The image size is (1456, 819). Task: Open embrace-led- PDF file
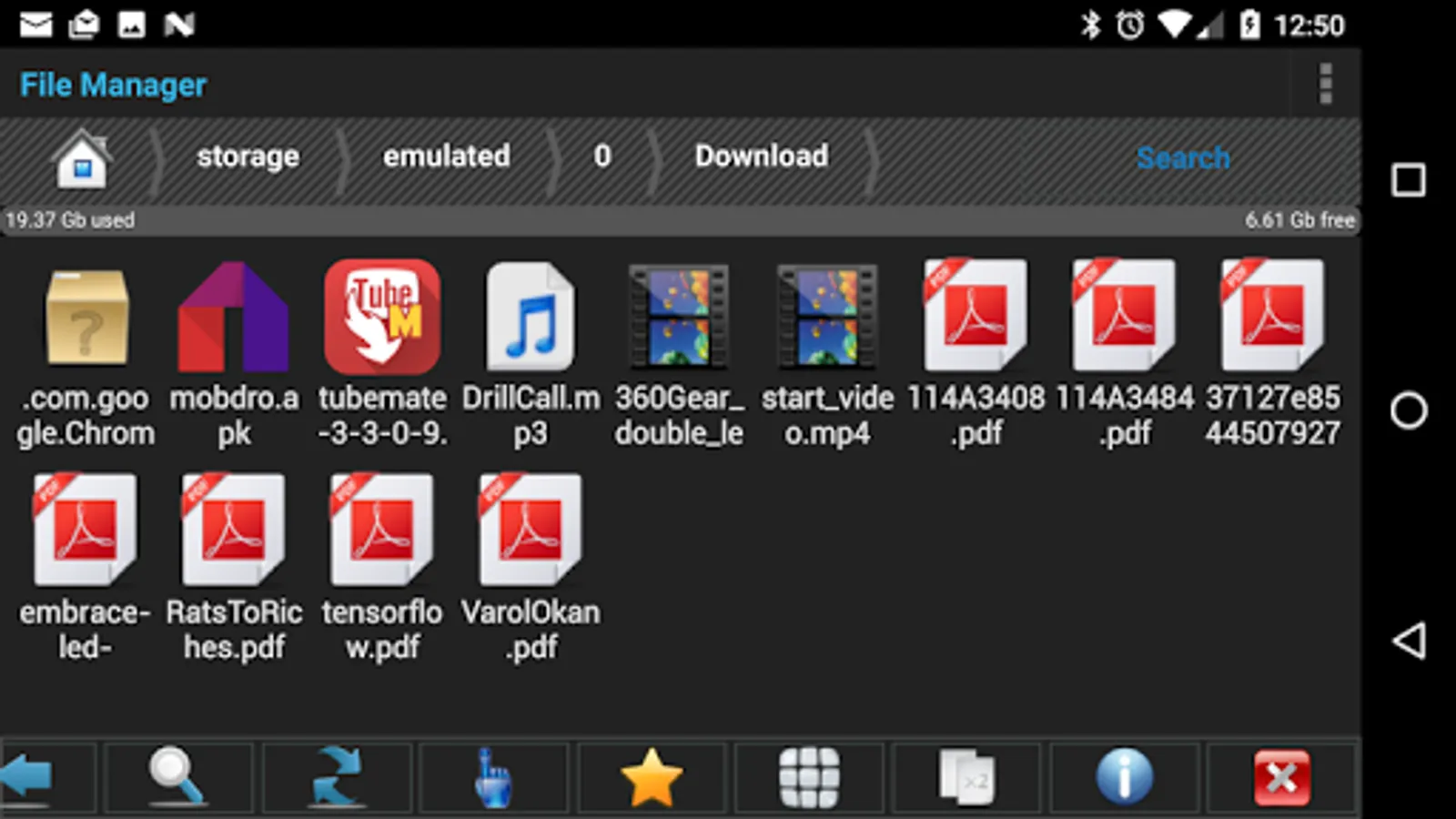[x=86, y=569]
